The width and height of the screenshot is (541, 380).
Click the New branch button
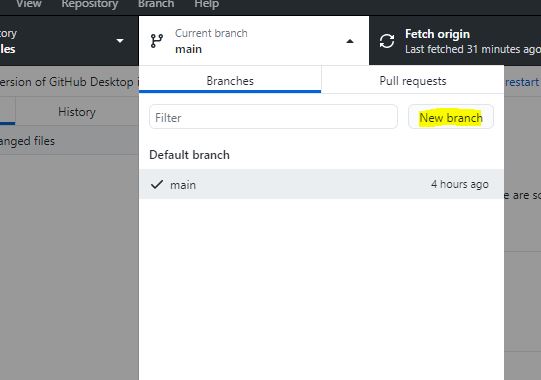451,117
